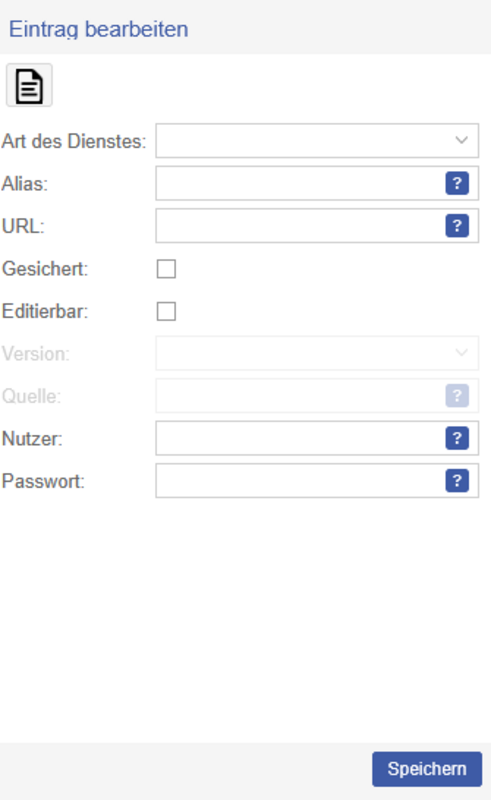Expand the Art des Dienstes dropdown arrow
Viewport: 491px width, 800px height.
(461, 140)
